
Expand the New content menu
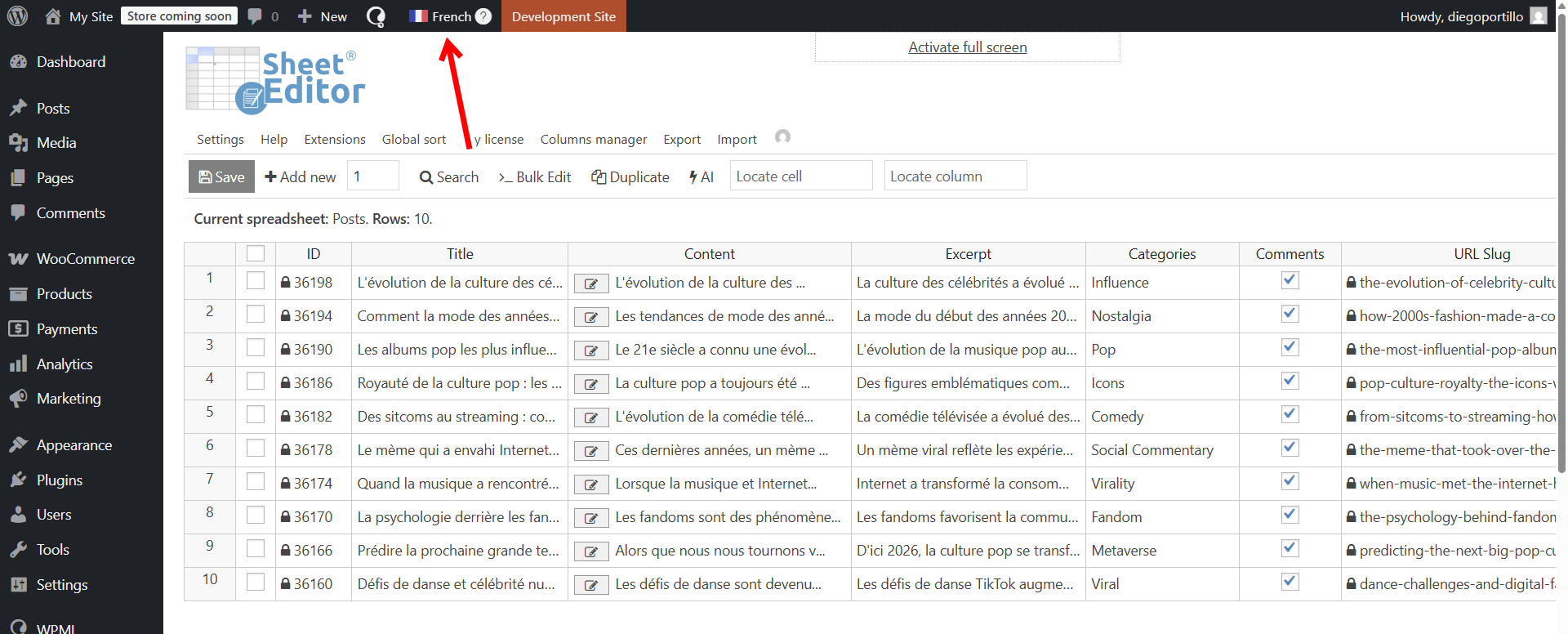click(323, 16)
